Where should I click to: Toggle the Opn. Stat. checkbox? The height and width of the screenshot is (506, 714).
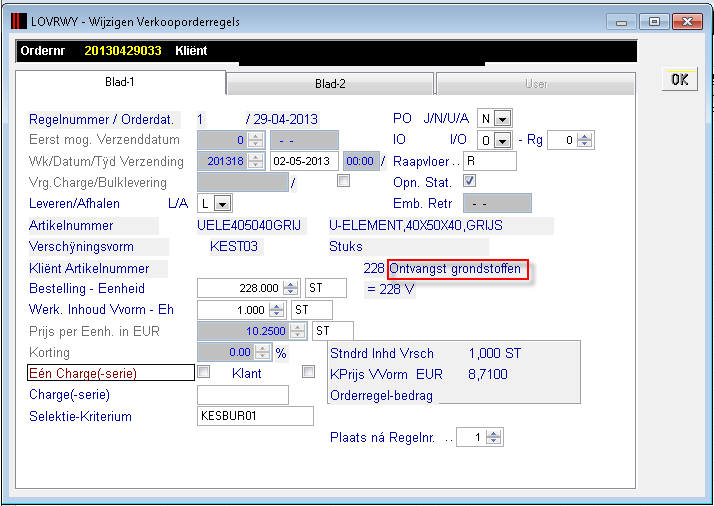pyautogui.click(x=469, y=181)
